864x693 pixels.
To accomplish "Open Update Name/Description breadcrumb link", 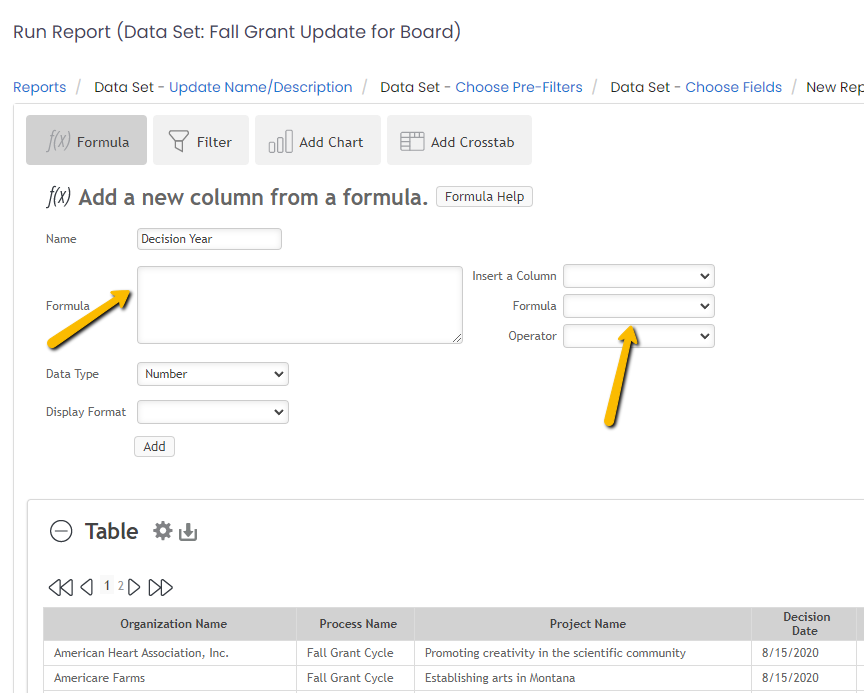I will click(x=261, y=87).
